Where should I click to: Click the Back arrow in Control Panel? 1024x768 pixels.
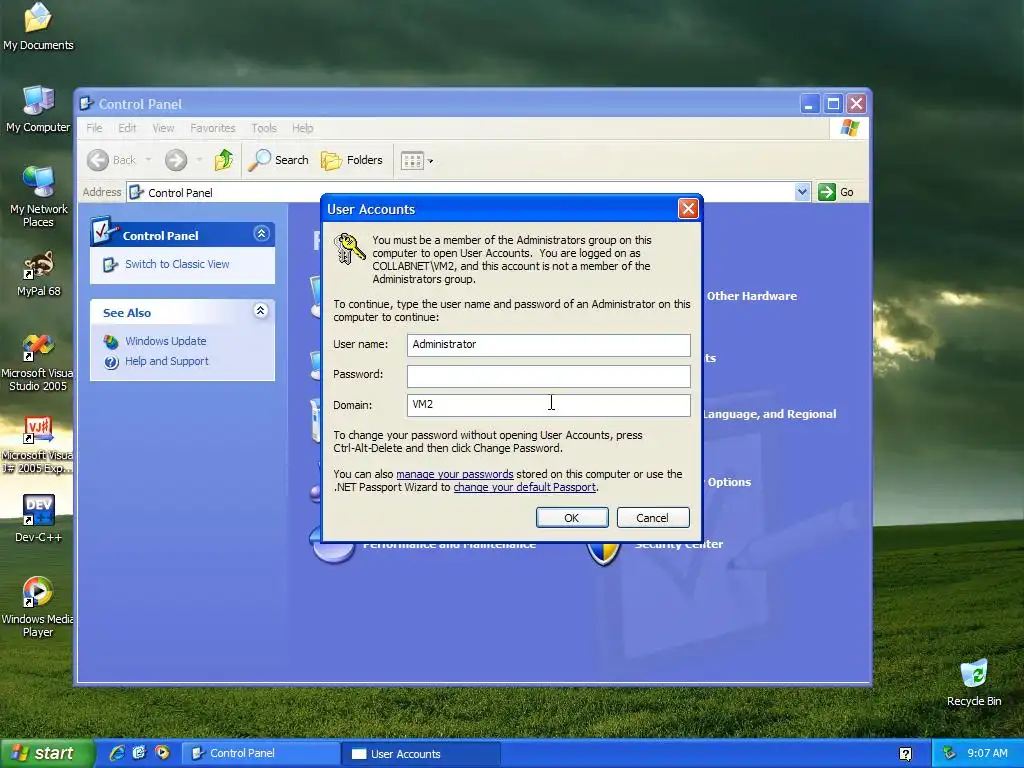(98, 160)
